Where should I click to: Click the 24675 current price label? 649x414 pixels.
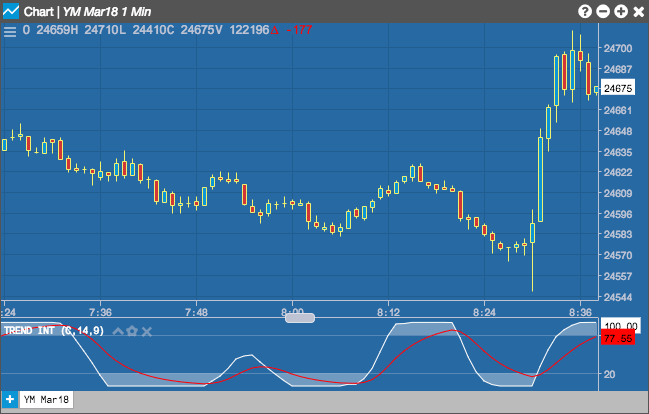pyautogui.click(x=618, y=88)
